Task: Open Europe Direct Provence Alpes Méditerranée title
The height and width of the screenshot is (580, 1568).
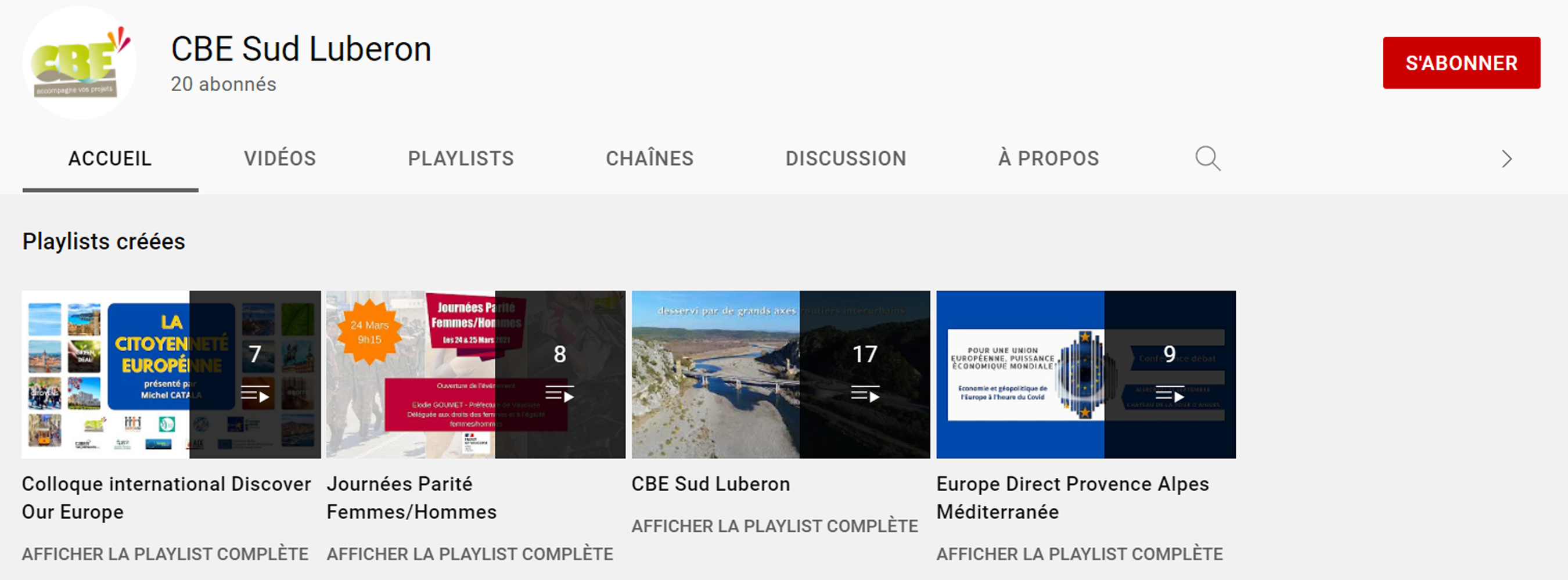Action: pos(1073,498)
